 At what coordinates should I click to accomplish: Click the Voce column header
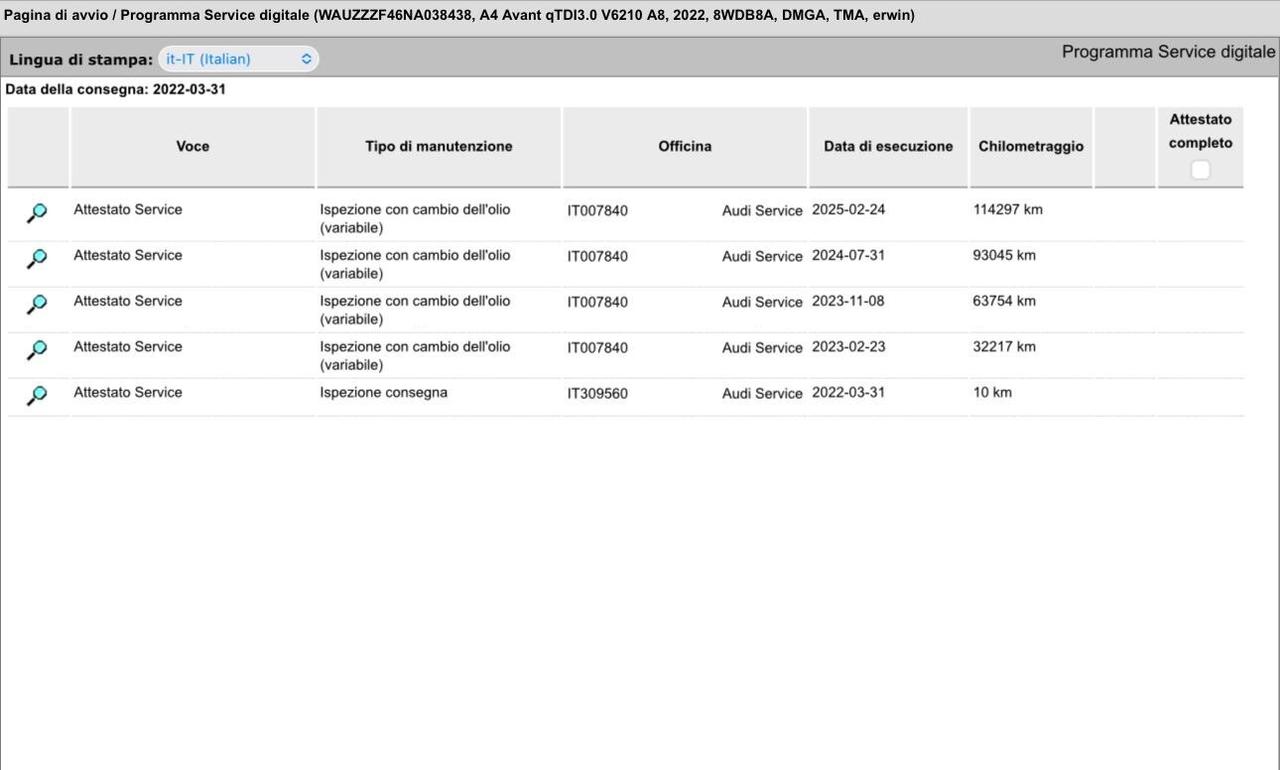192,146
